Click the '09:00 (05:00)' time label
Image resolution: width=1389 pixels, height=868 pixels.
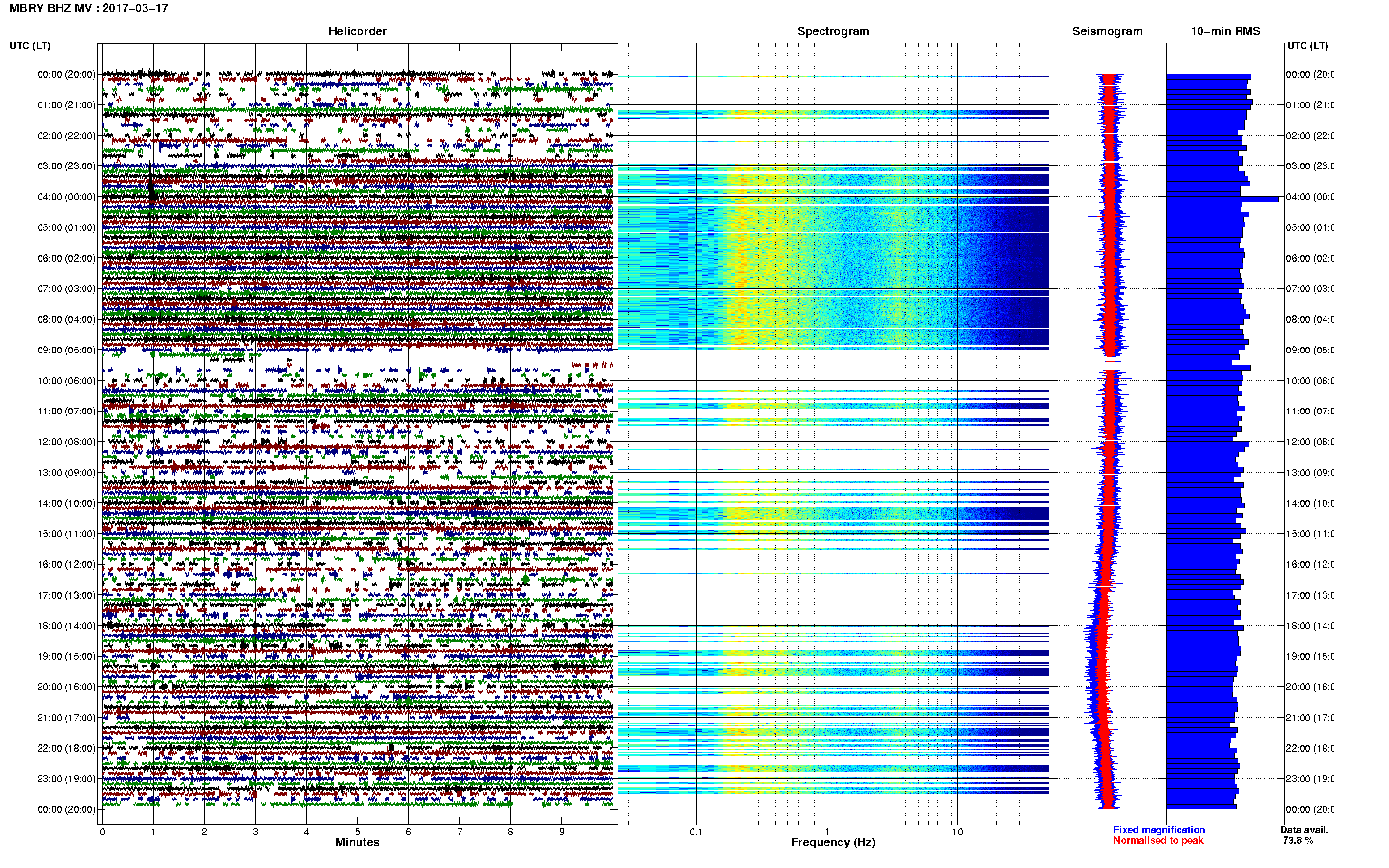click(66, 350)
